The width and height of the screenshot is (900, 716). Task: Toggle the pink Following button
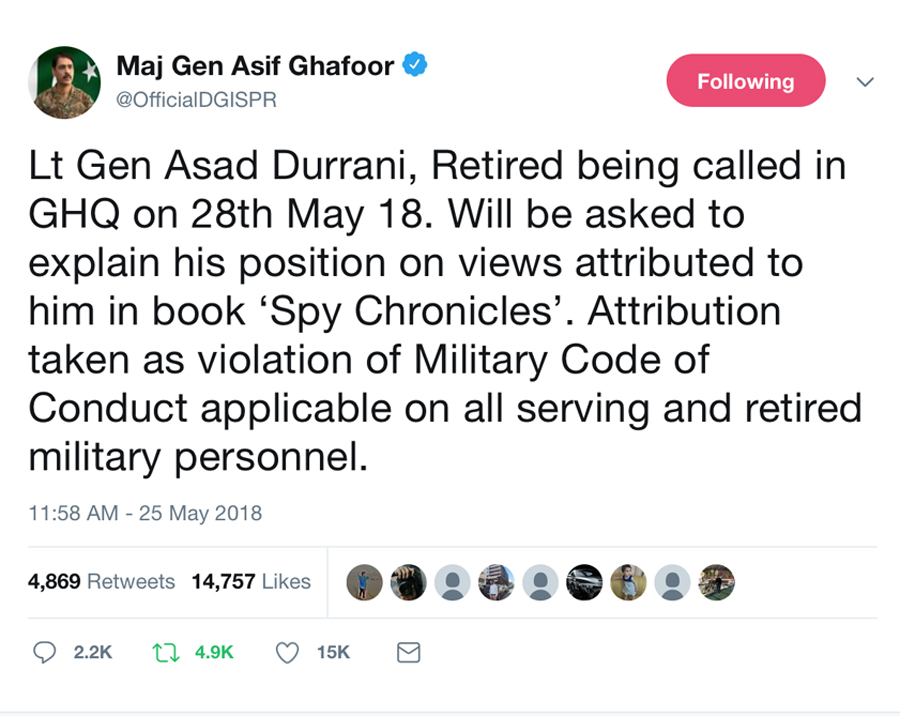[x=745, y=82]
